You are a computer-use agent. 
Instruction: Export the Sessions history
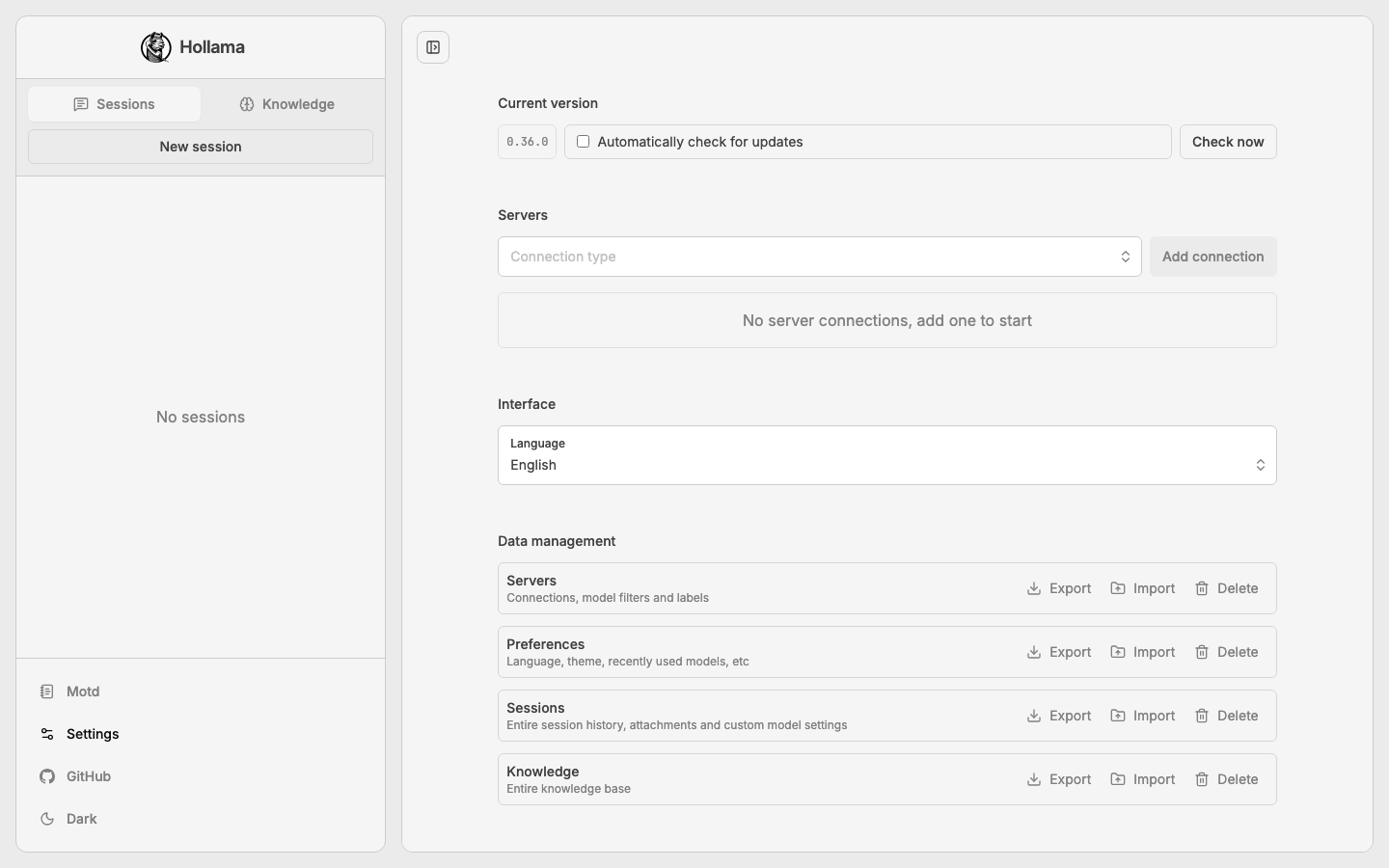pyautogui.click(x=1059, y=716)
